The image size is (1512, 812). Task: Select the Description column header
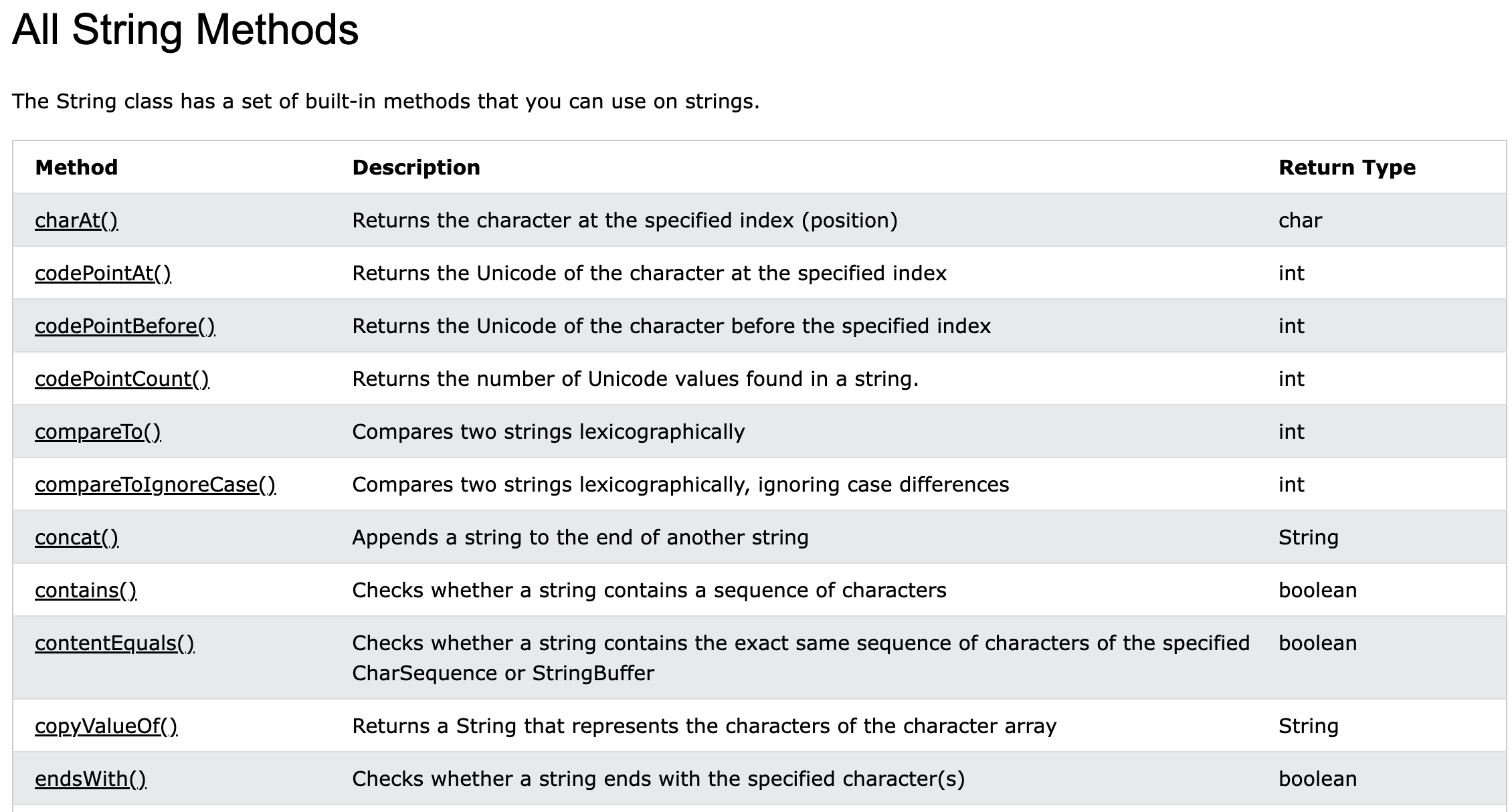[x=416, y=167]
